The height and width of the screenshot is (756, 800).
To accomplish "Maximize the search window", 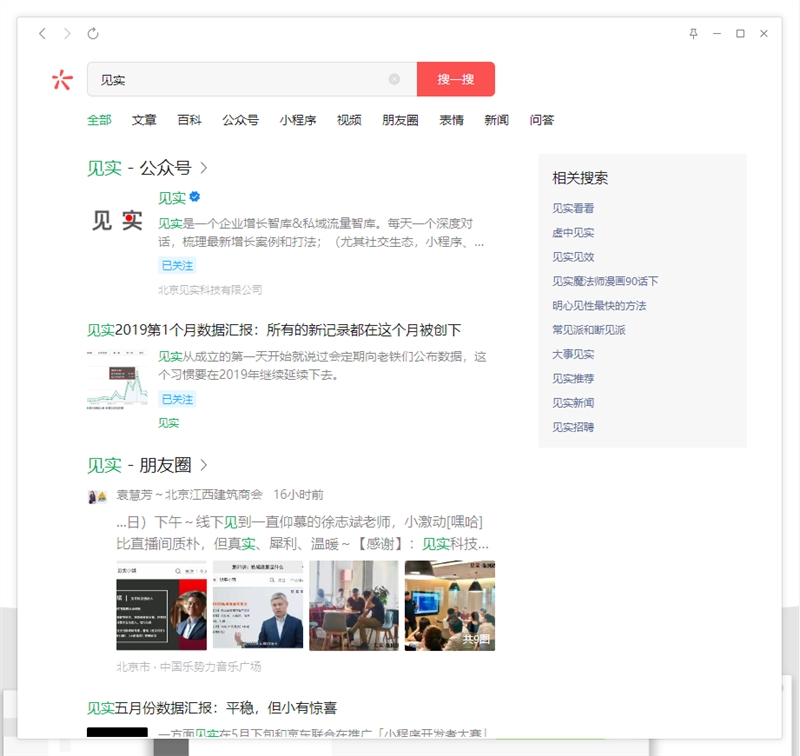I will 740,34.
